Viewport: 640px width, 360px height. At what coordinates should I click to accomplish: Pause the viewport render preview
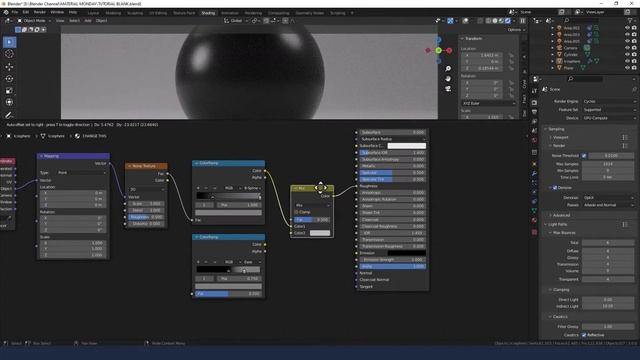click(x=522, y=20)
